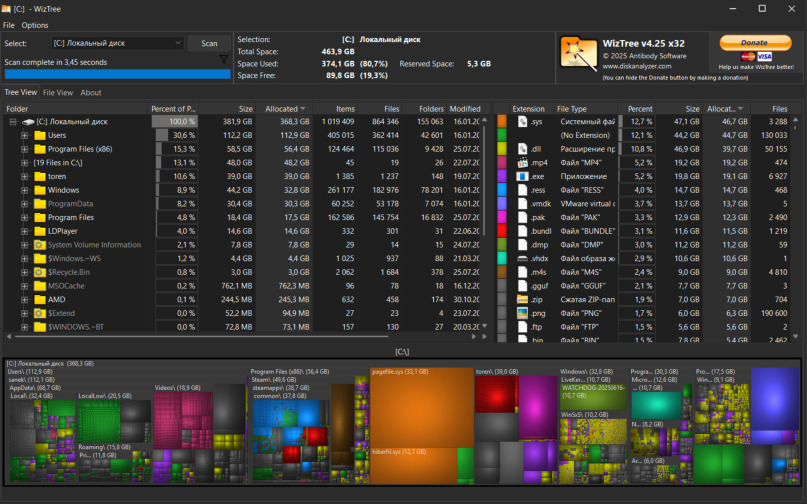Sort file types by Extension header
This screenshot has width=807, height=504.
(529, 109)
